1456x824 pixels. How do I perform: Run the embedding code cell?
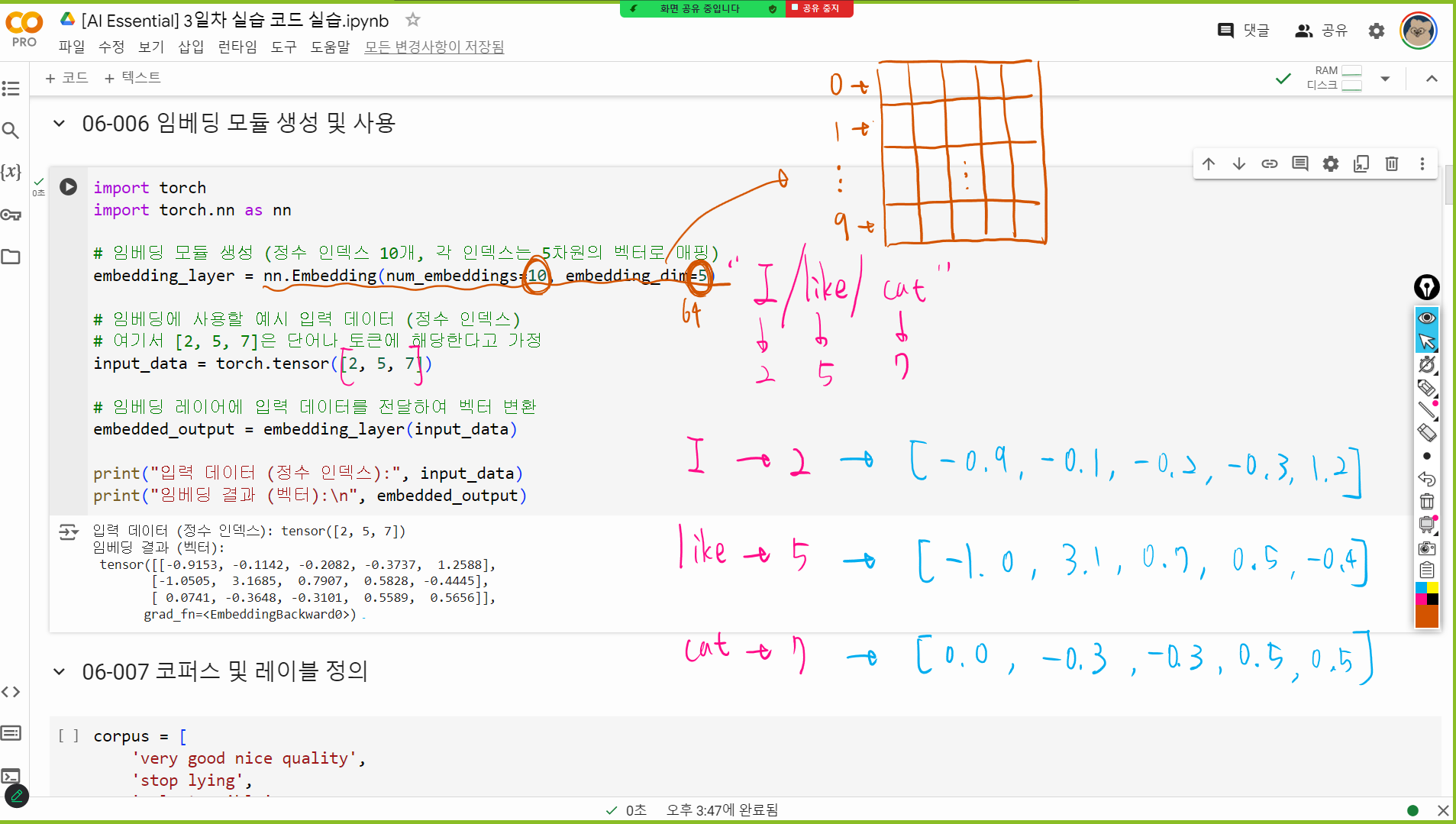[68, 187]
